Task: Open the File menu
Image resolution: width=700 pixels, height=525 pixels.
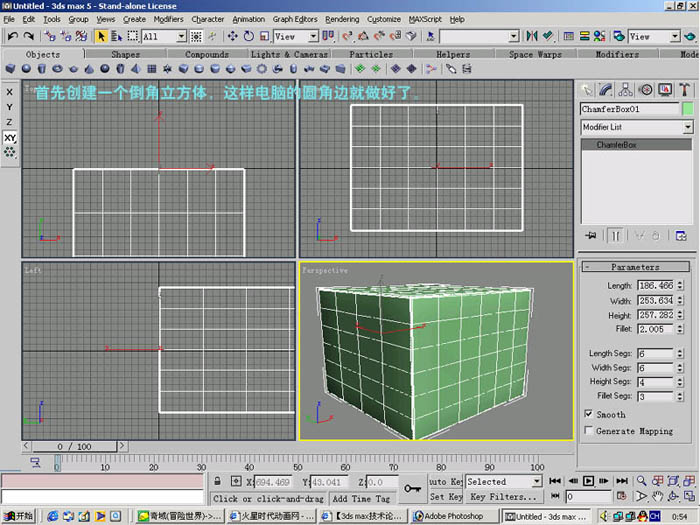Action: (9, 19)
